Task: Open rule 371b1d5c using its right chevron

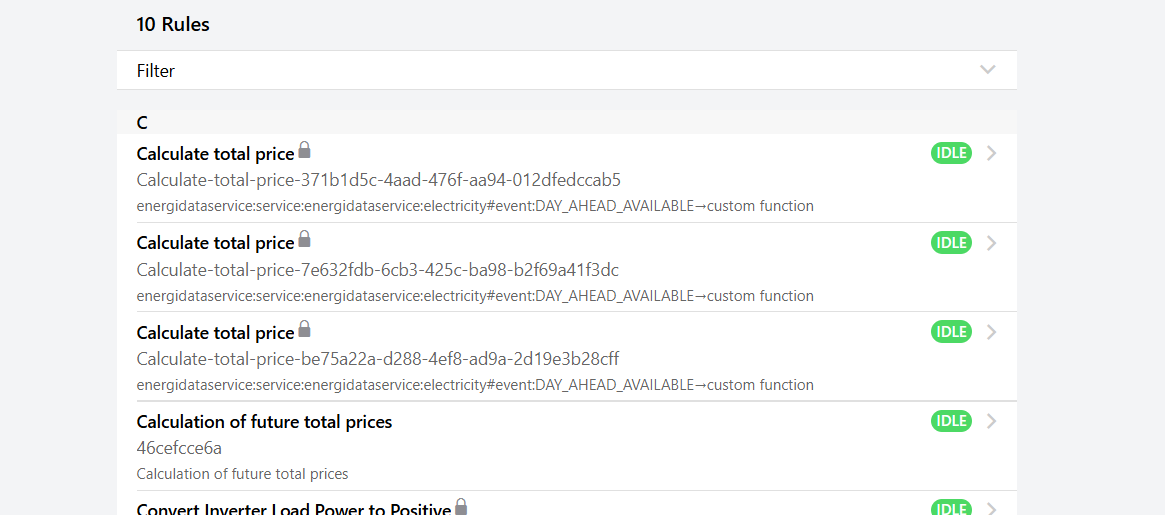Action: [991, 153]
